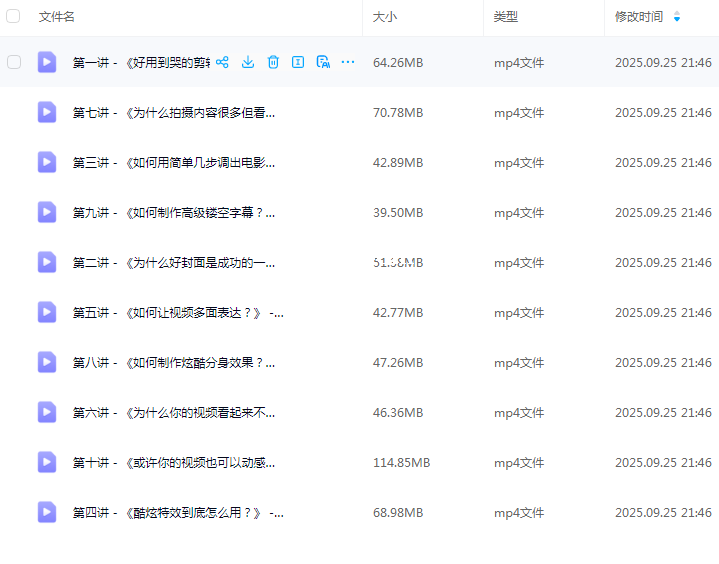Download the 第一讲 video file
The width and height of the screenshot is (719, 564).
click(x=248, y=62)
